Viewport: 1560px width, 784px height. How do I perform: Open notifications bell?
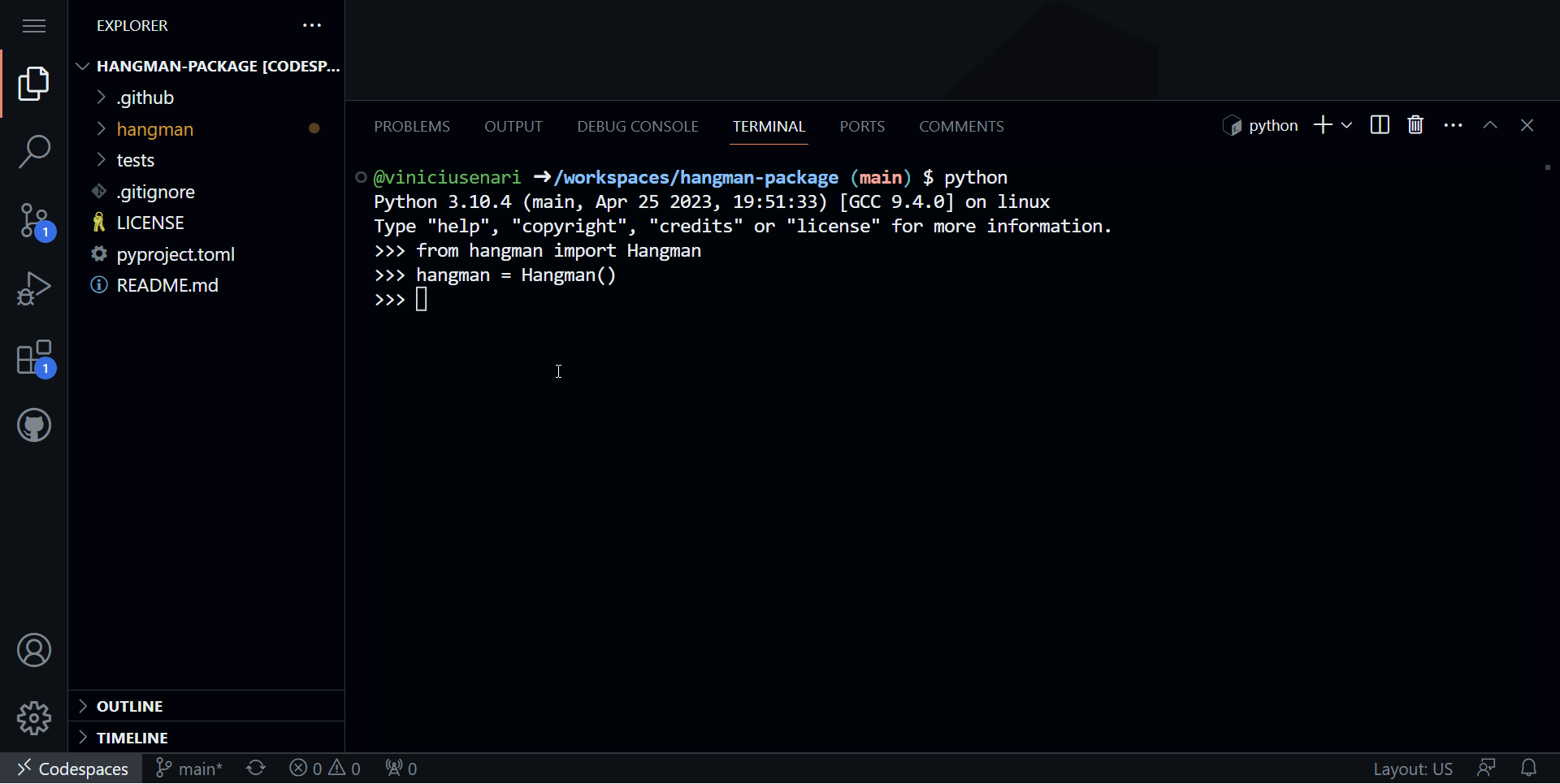pos(1528,769)
